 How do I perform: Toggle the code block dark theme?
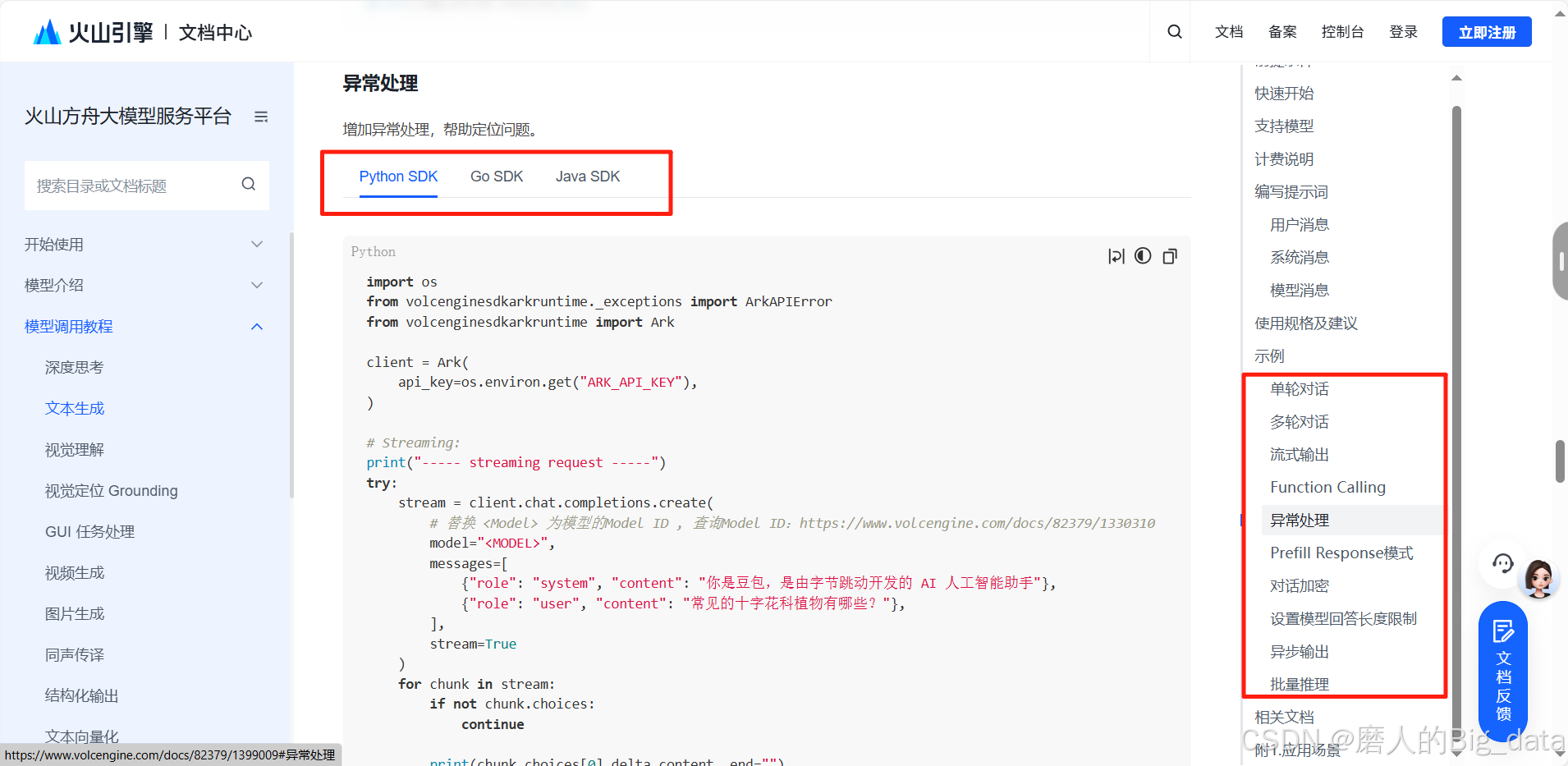click(1143, 256)
